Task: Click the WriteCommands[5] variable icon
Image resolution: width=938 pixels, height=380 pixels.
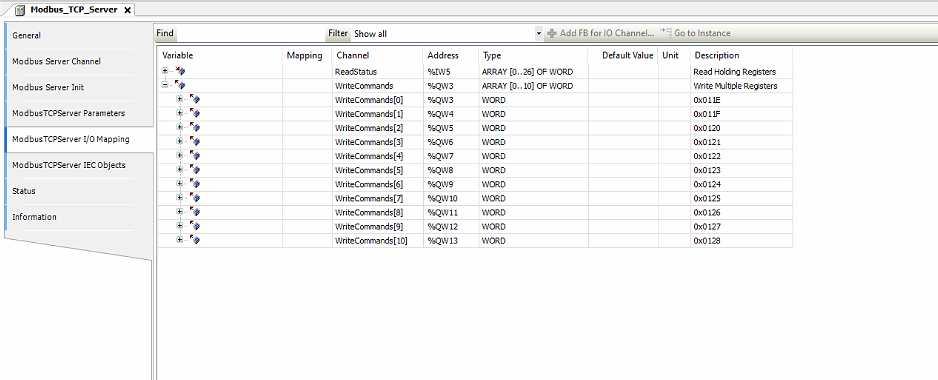Action: click(194, 170)
